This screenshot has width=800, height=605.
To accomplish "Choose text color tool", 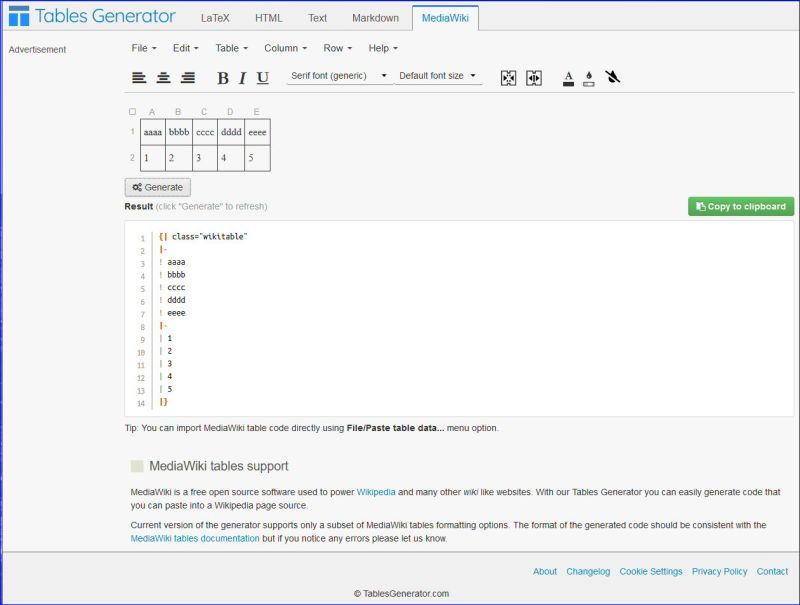I will (x=568, y=78).
